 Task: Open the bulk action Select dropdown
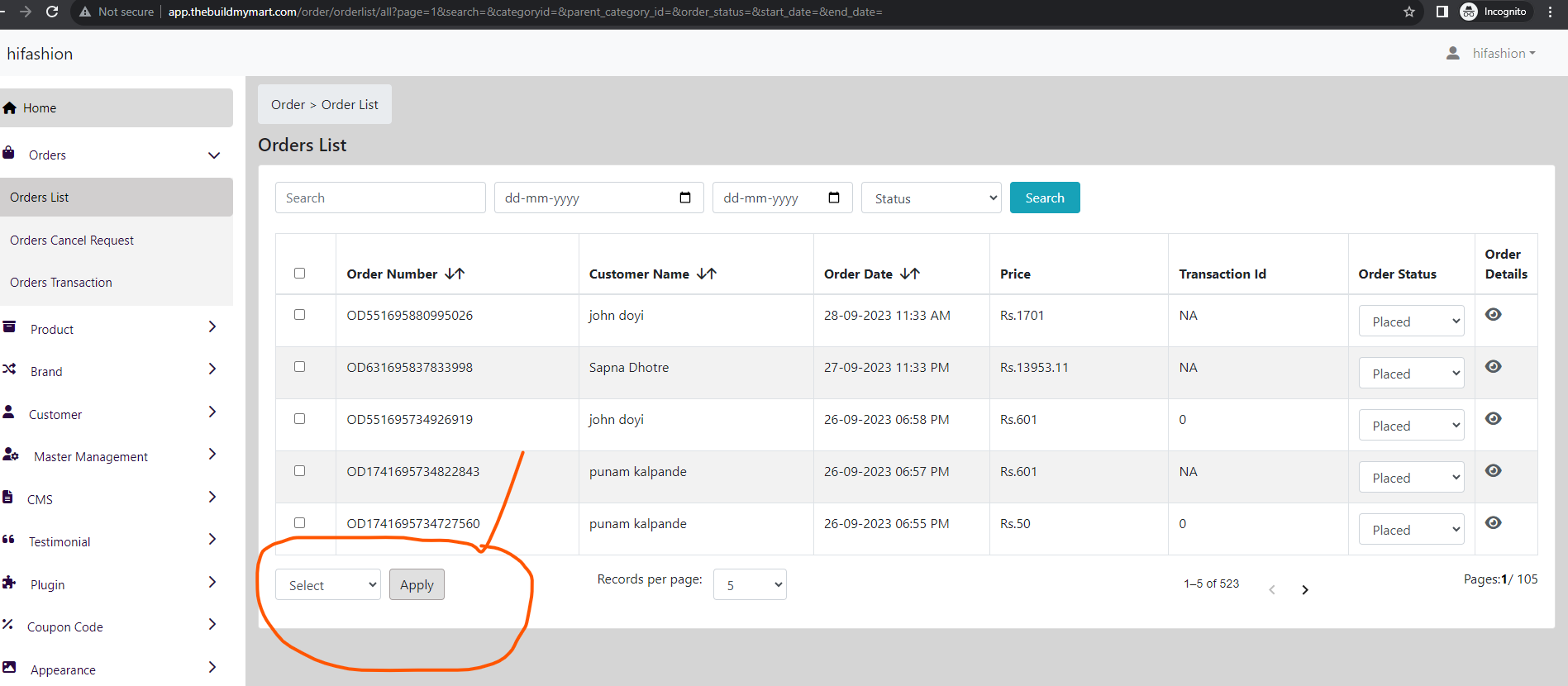328,585
